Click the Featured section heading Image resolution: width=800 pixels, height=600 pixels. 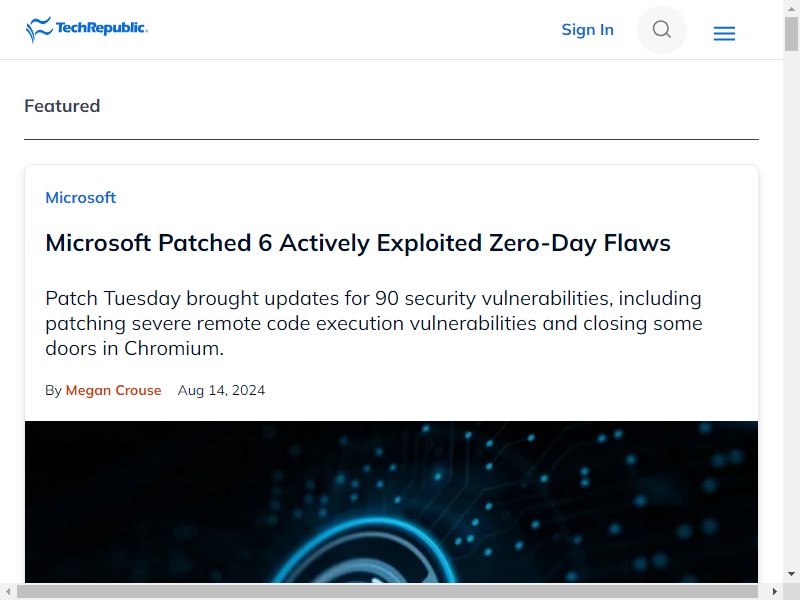click(x=62, y=106)
